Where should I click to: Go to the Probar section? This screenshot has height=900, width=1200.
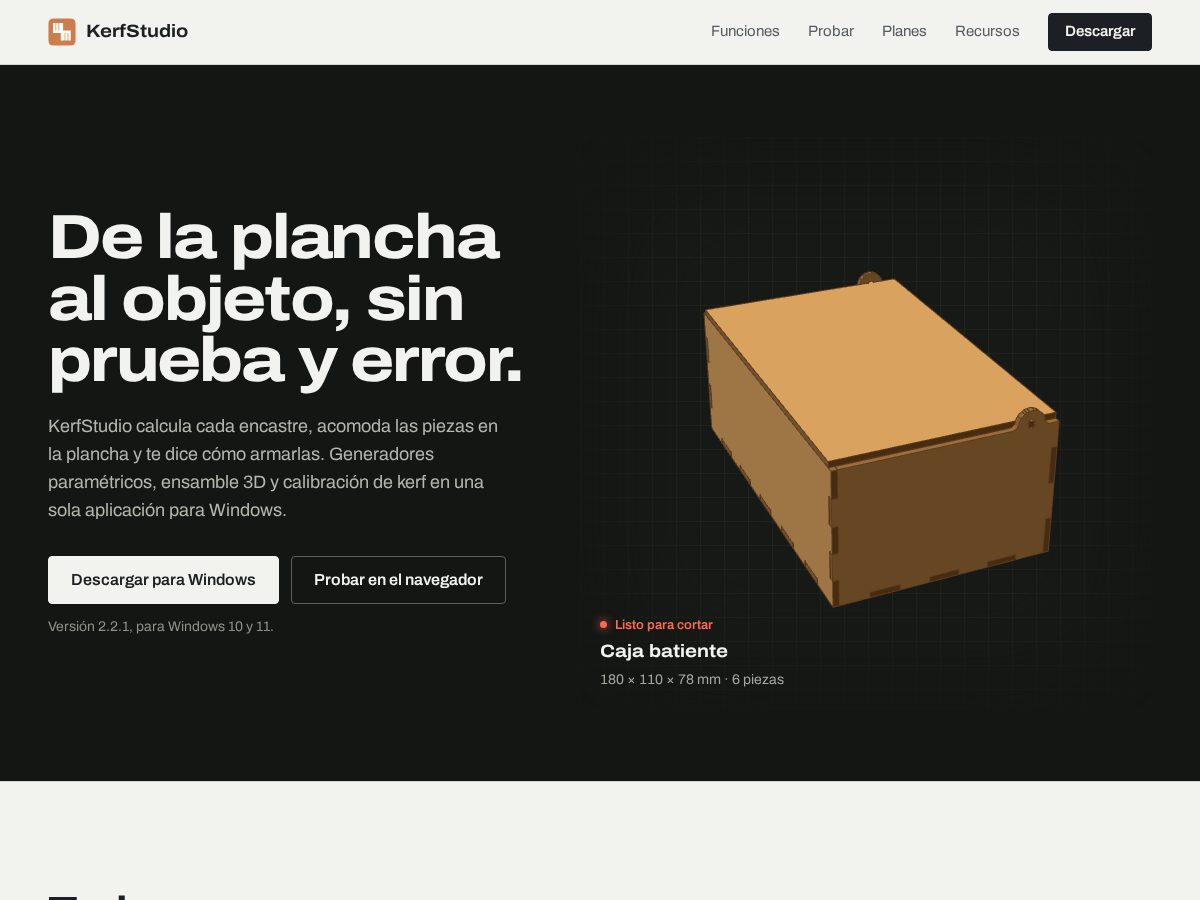[x=831, y=32]
